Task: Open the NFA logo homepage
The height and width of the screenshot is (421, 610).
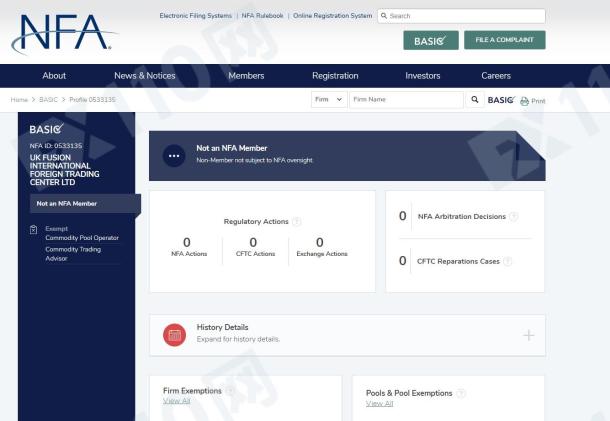Action: coord(63,34)
